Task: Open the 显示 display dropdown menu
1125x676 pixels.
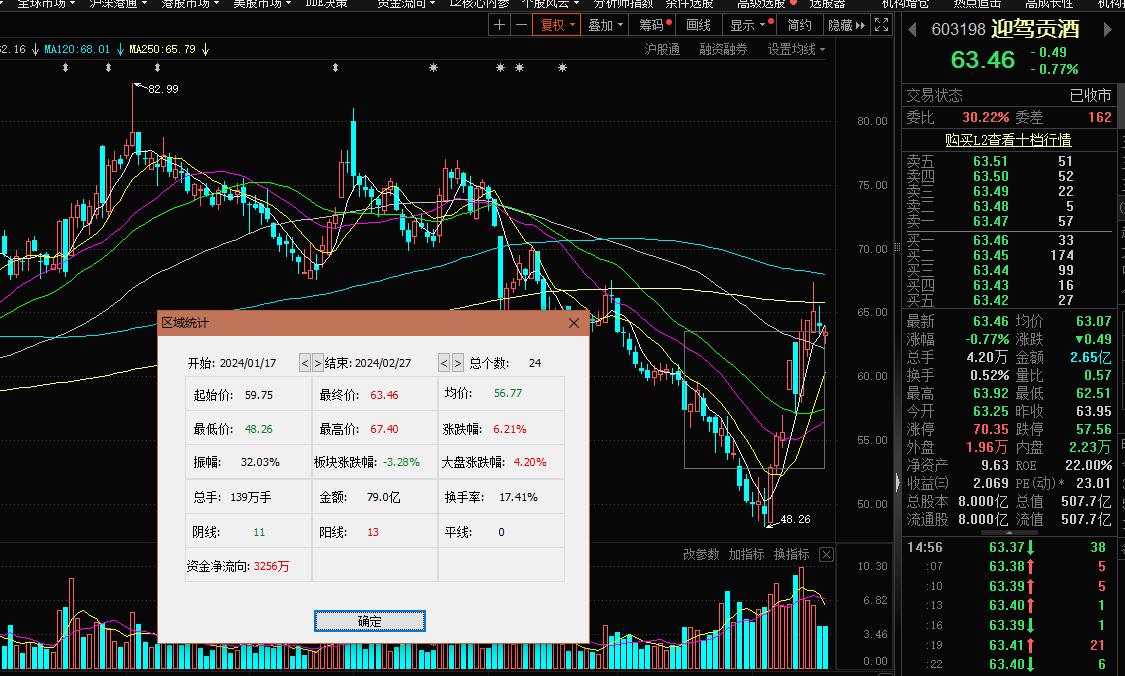Action: [x=749, y=25]
